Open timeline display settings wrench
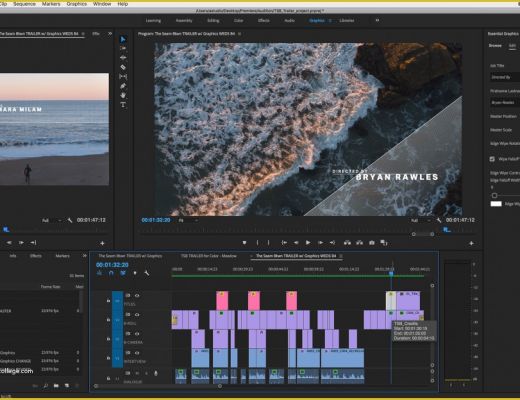520x400 pixels. [x=147, y=273]
